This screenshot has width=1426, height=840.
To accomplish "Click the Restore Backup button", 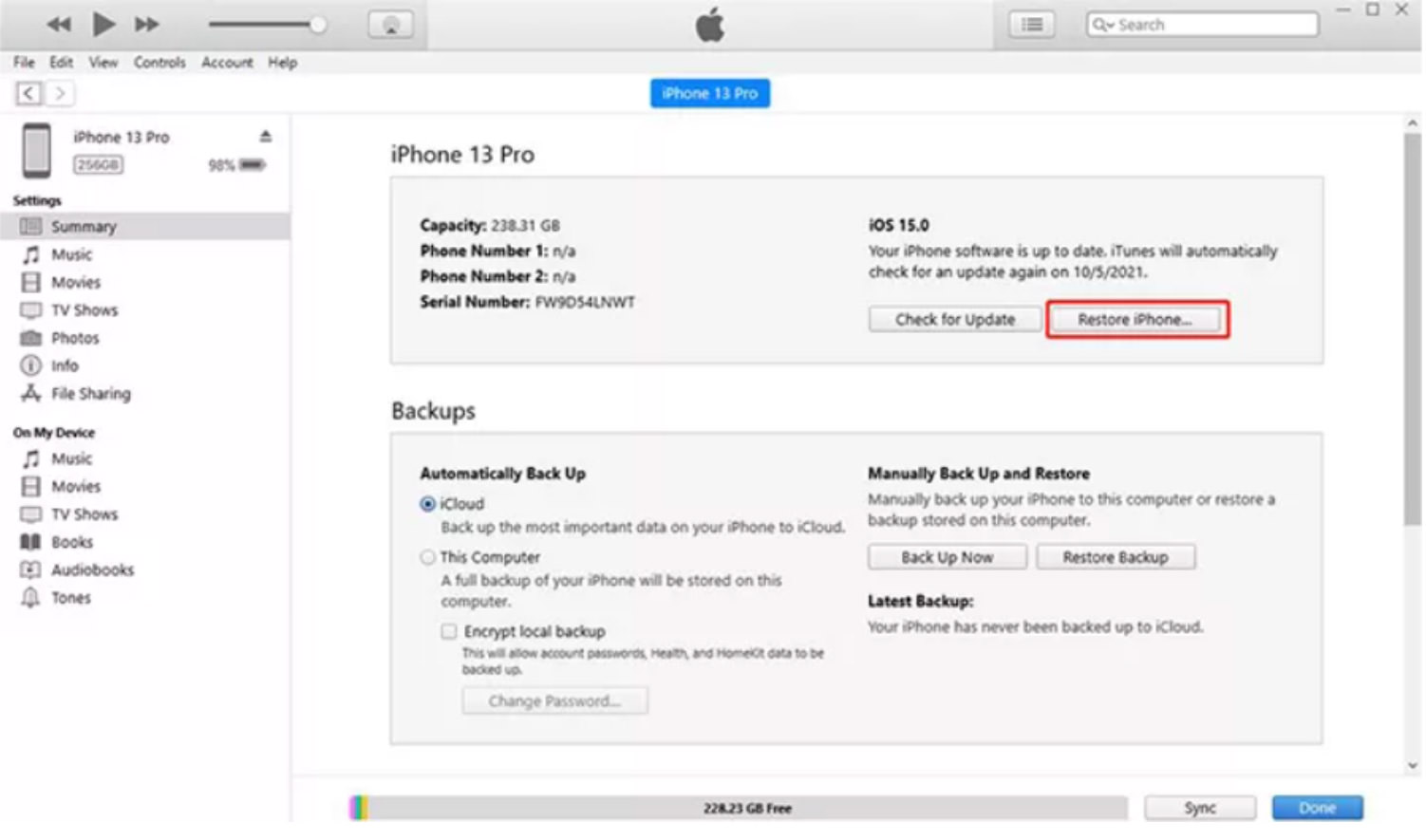I will pos(1116,557).
